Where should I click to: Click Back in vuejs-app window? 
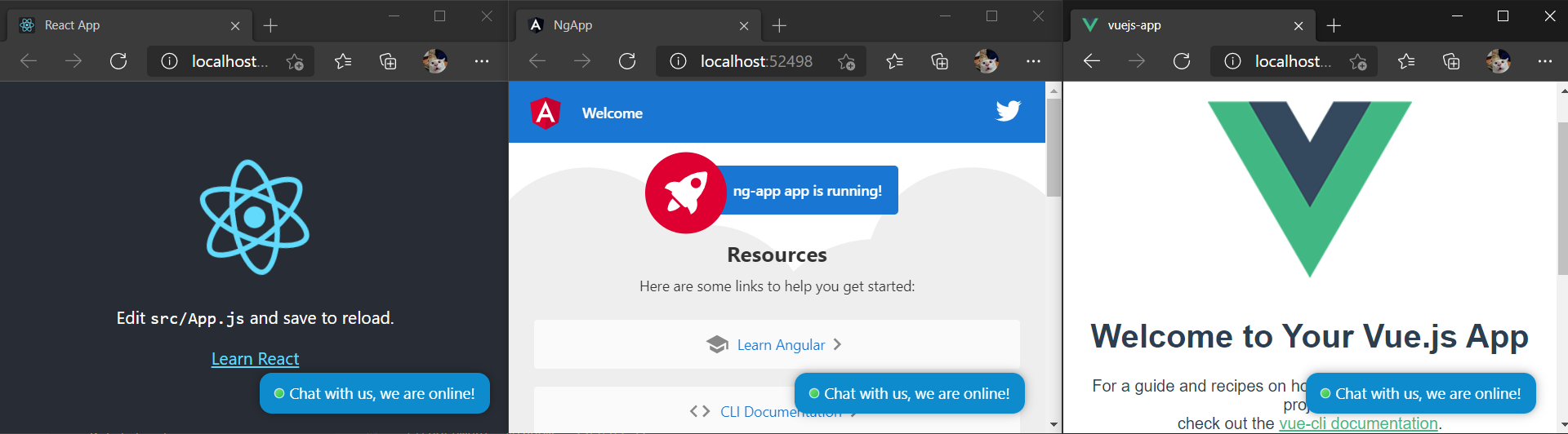(x=1092, y=61)
